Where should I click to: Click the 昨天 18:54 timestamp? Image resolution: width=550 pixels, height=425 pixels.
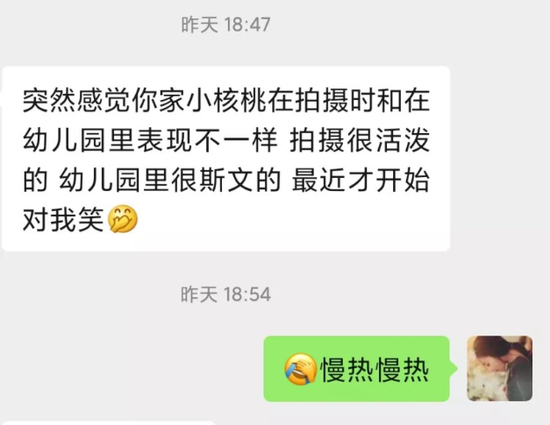226,294
